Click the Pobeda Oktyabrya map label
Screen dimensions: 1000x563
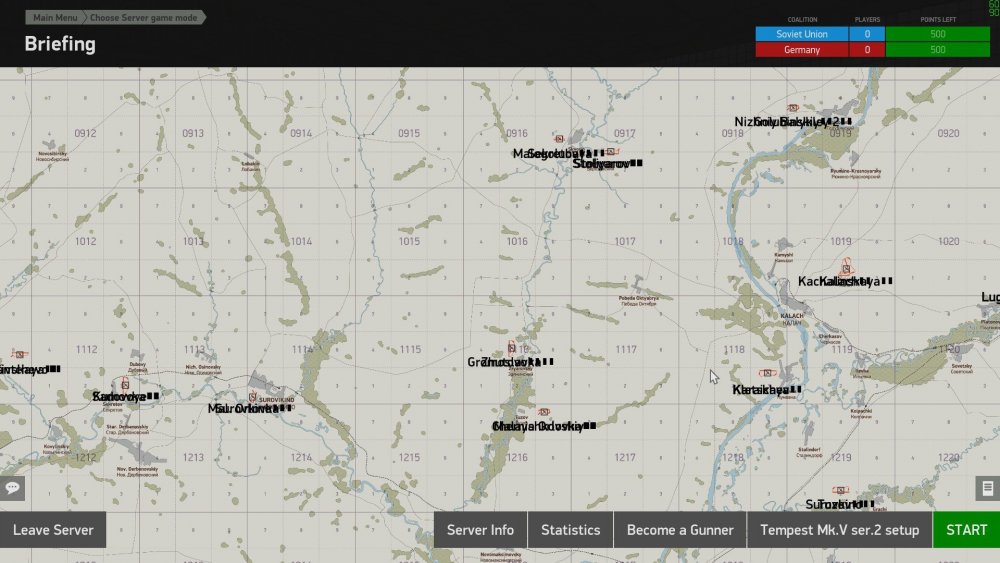coord(638,298)
